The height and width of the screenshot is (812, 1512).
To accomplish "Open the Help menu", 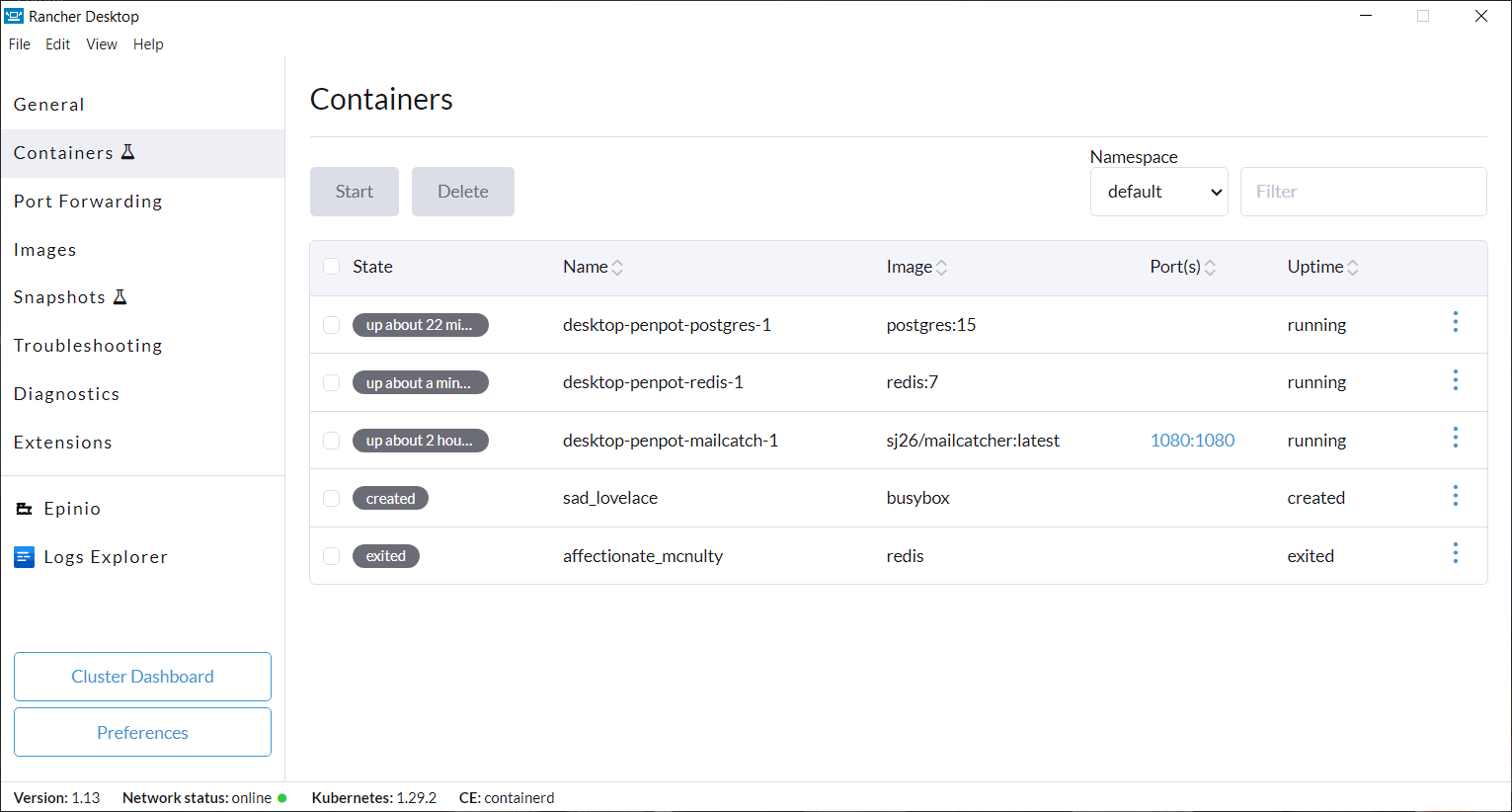I will (x=148, y=44).
